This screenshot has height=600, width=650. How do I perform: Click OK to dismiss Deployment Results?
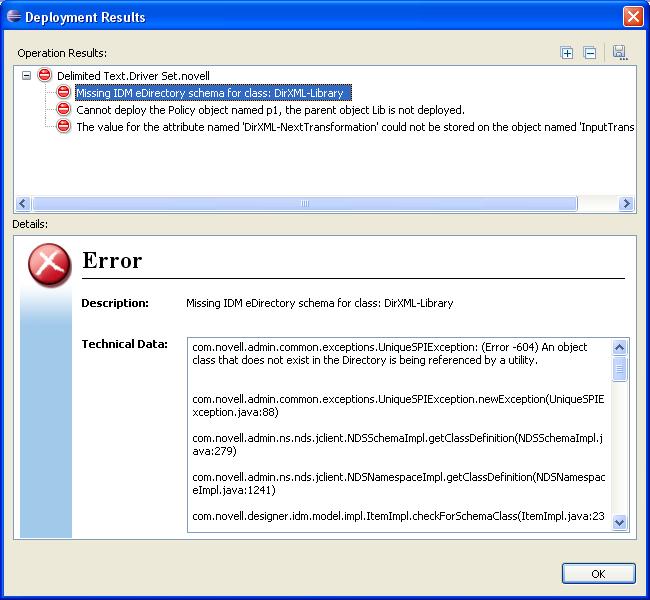click(598, 573)
